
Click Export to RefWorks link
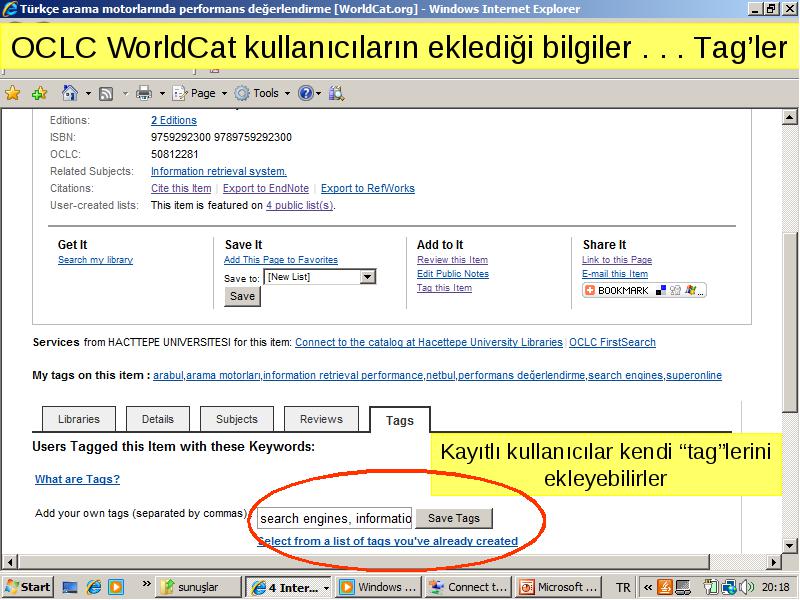pos(368,188)
